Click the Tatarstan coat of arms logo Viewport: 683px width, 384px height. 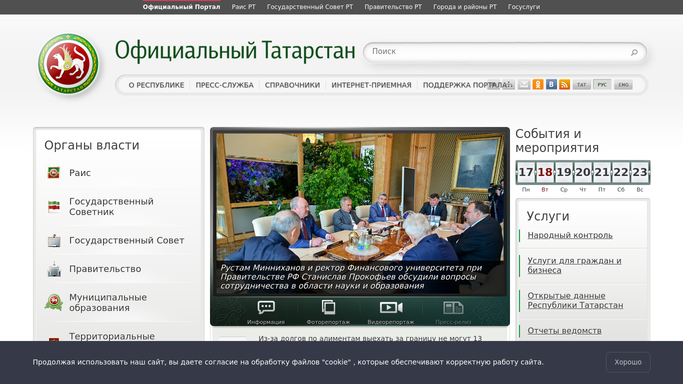click(68, 64)
